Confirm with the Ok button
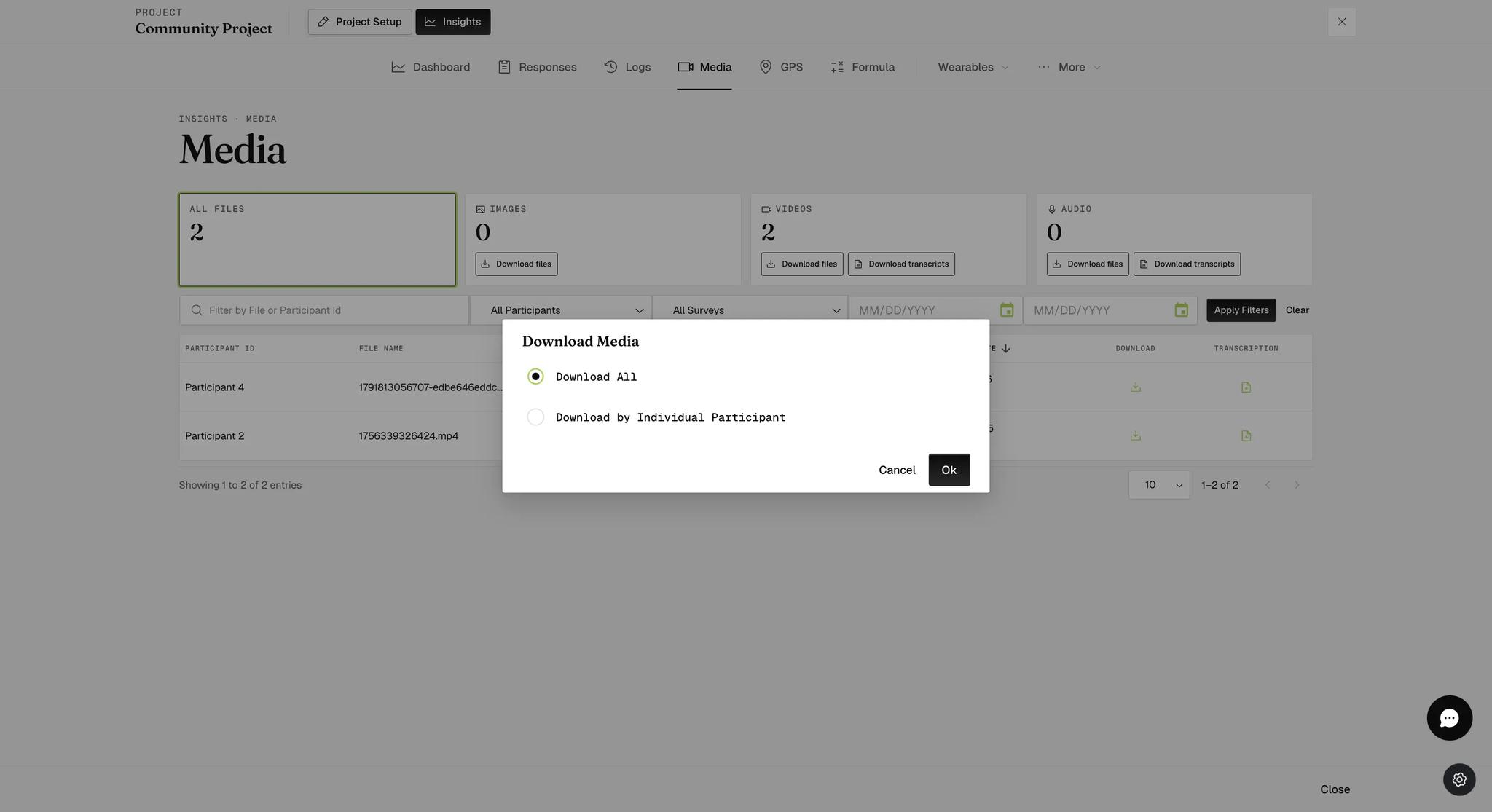This screenshot has height=812, width=1492. click(949, 470)
